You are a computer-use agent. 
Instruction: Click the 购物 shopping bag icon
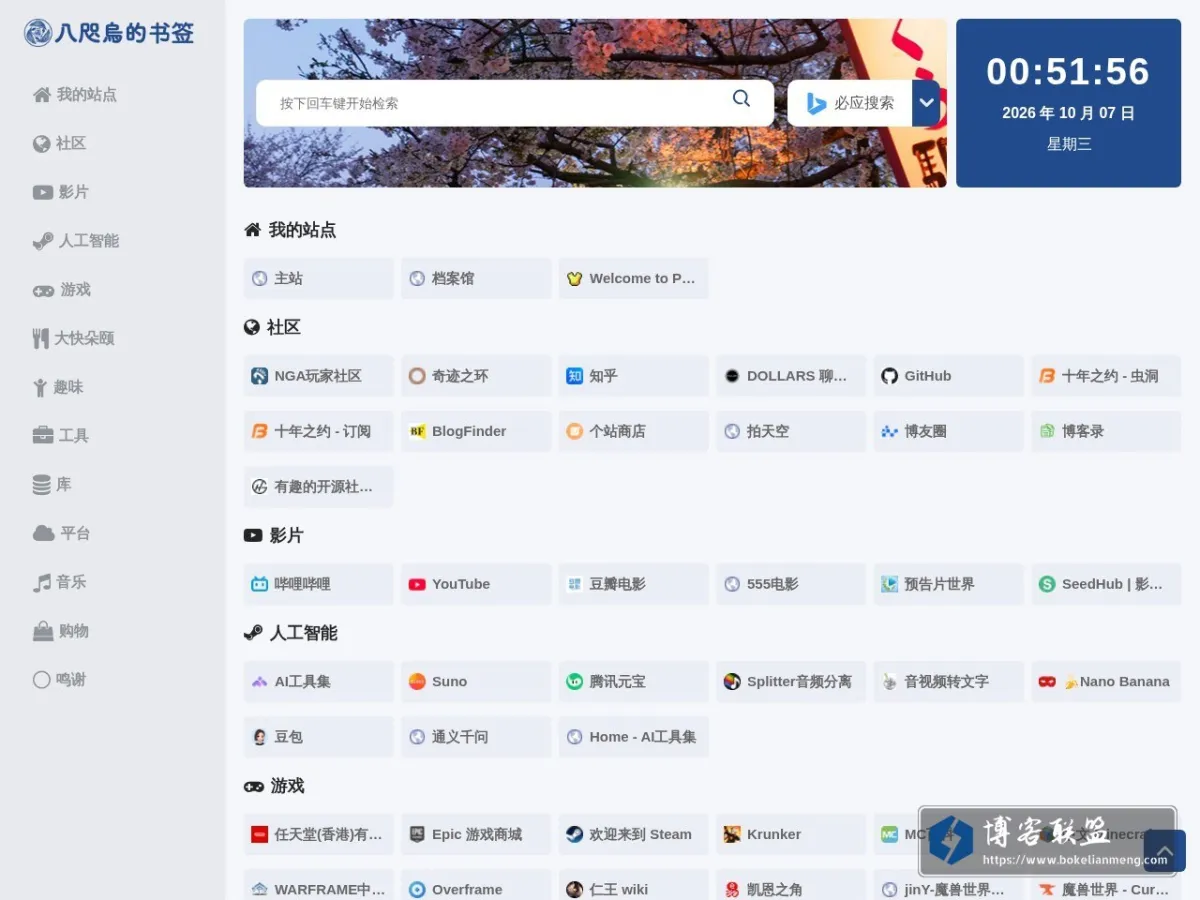click(42, 631)
